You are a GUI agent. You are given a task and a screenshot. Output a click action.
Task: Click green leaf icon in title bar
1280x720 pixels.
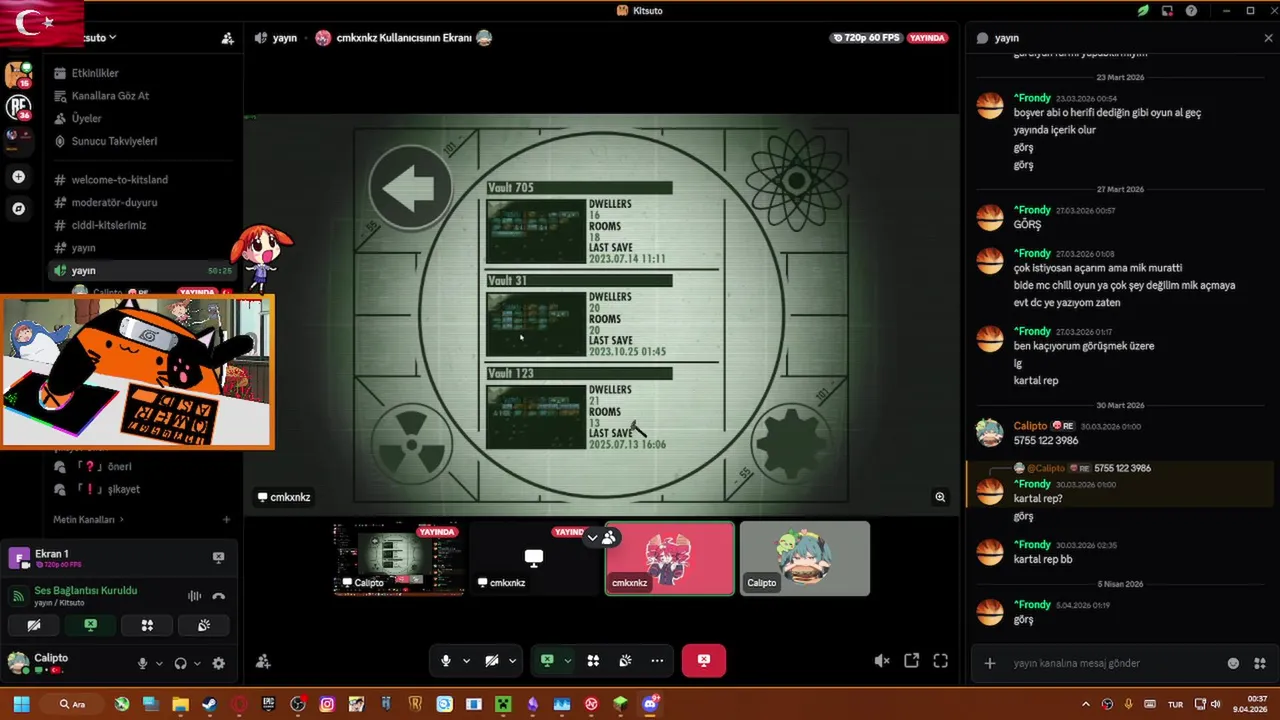point(1143,11)
